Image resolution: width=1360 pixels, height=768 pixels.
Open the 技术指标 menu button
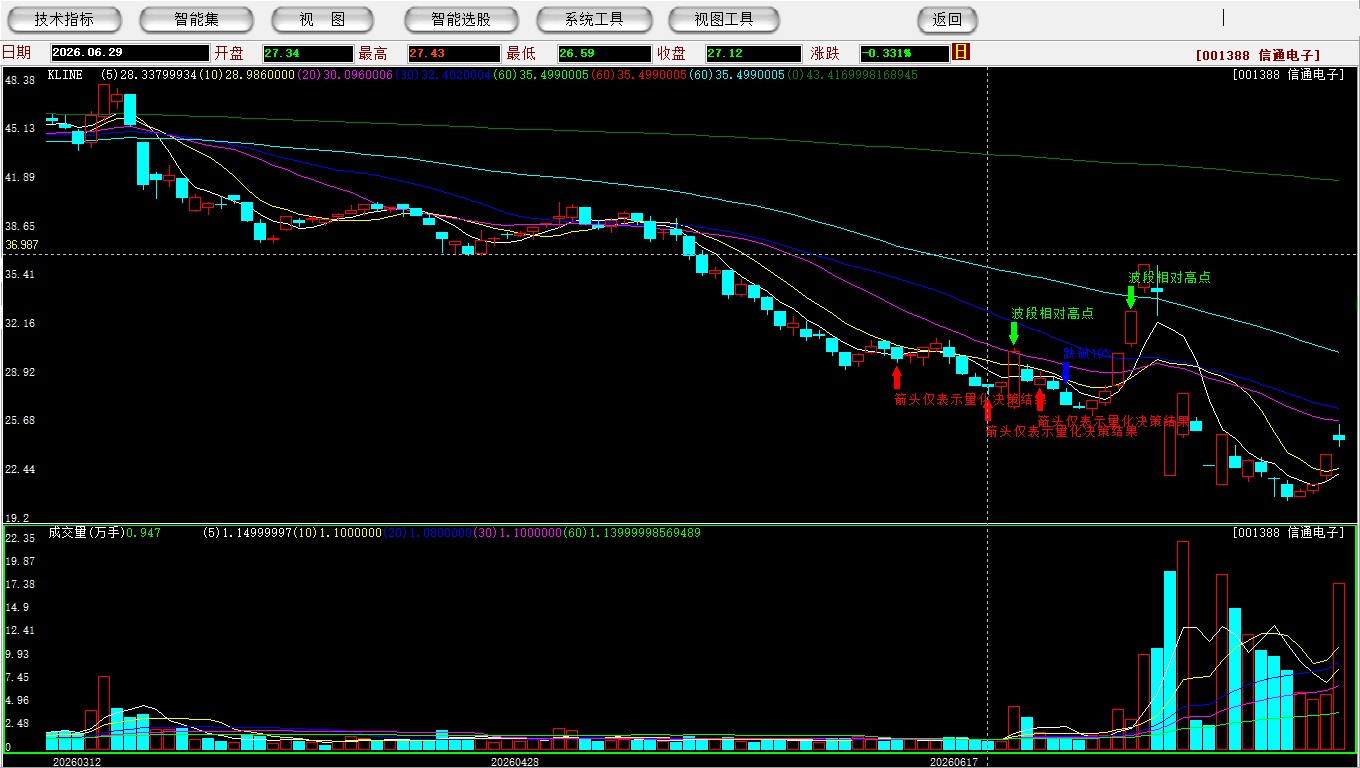pyautogui.click(x=64, y=19)
